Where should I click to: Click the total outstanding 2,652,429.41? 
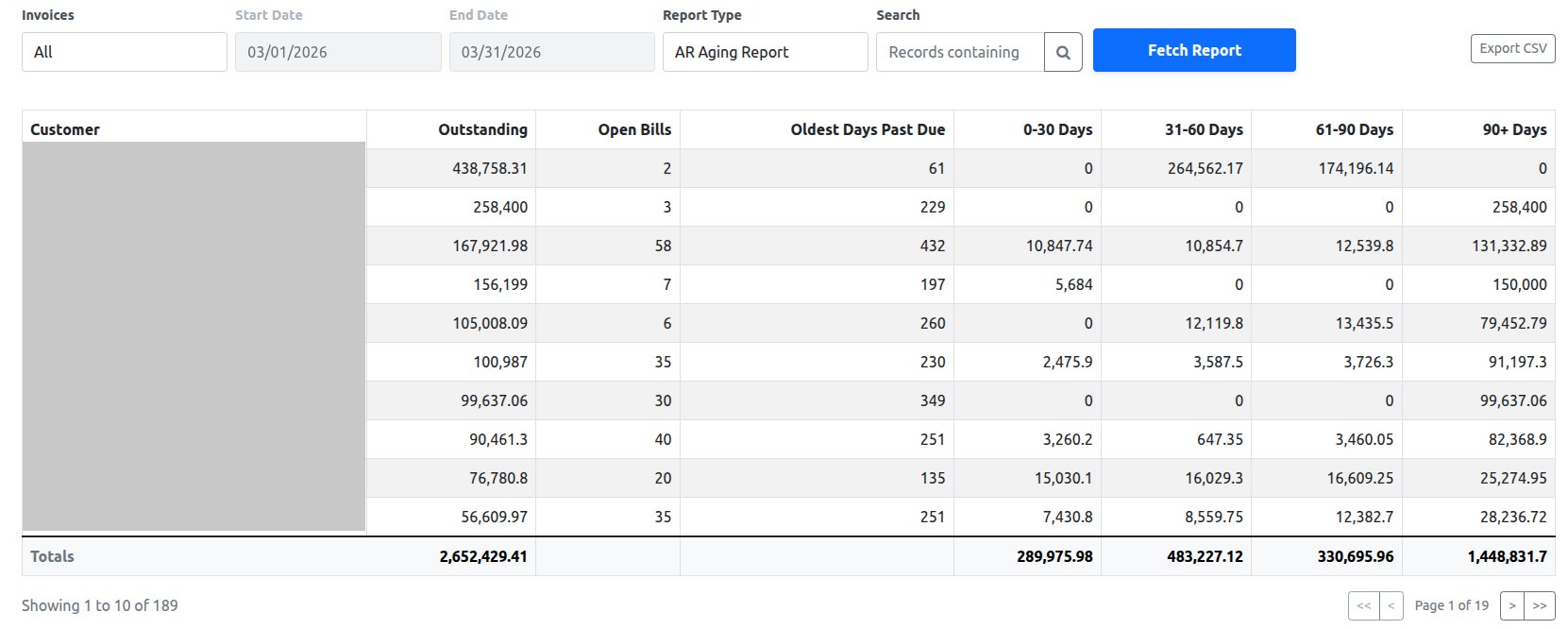click(x=483, y=556)
